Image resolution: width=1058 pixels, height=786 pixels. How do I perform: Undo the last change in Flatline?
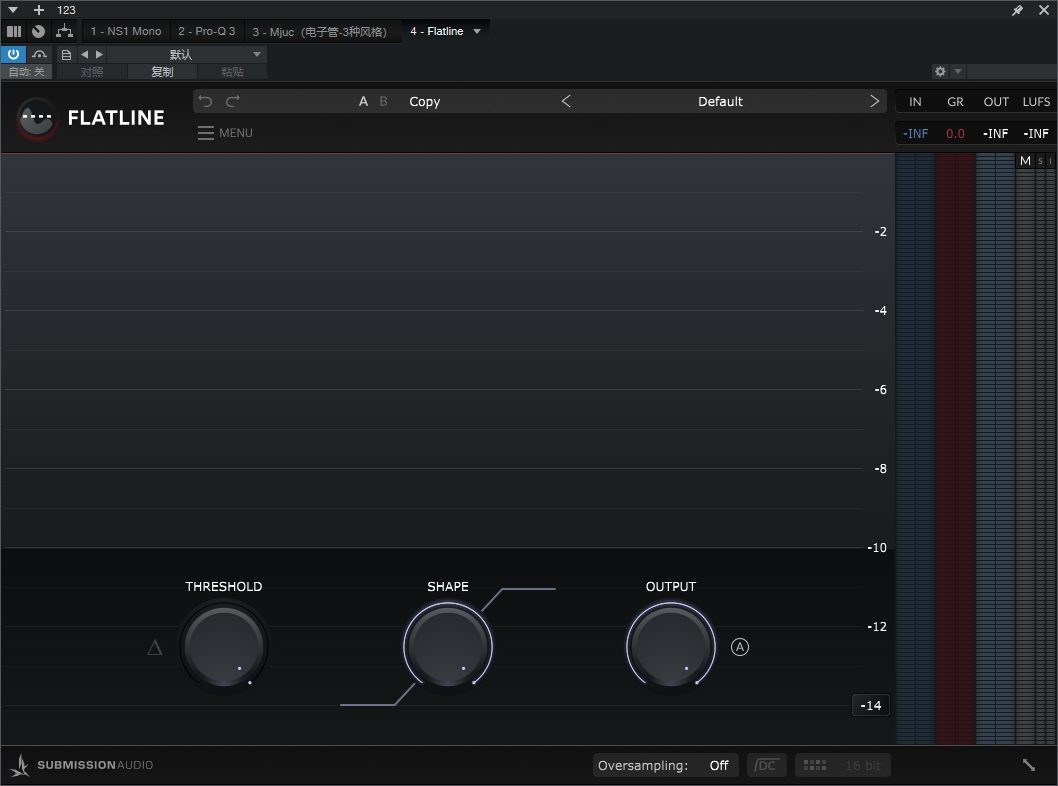click(x=205, y=101)
